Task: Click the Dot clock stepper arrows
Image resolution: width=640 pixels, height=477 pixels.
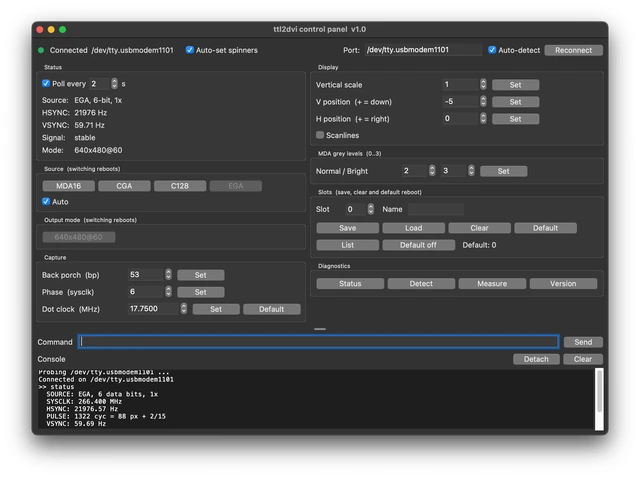Action: (x=184, y=308)
